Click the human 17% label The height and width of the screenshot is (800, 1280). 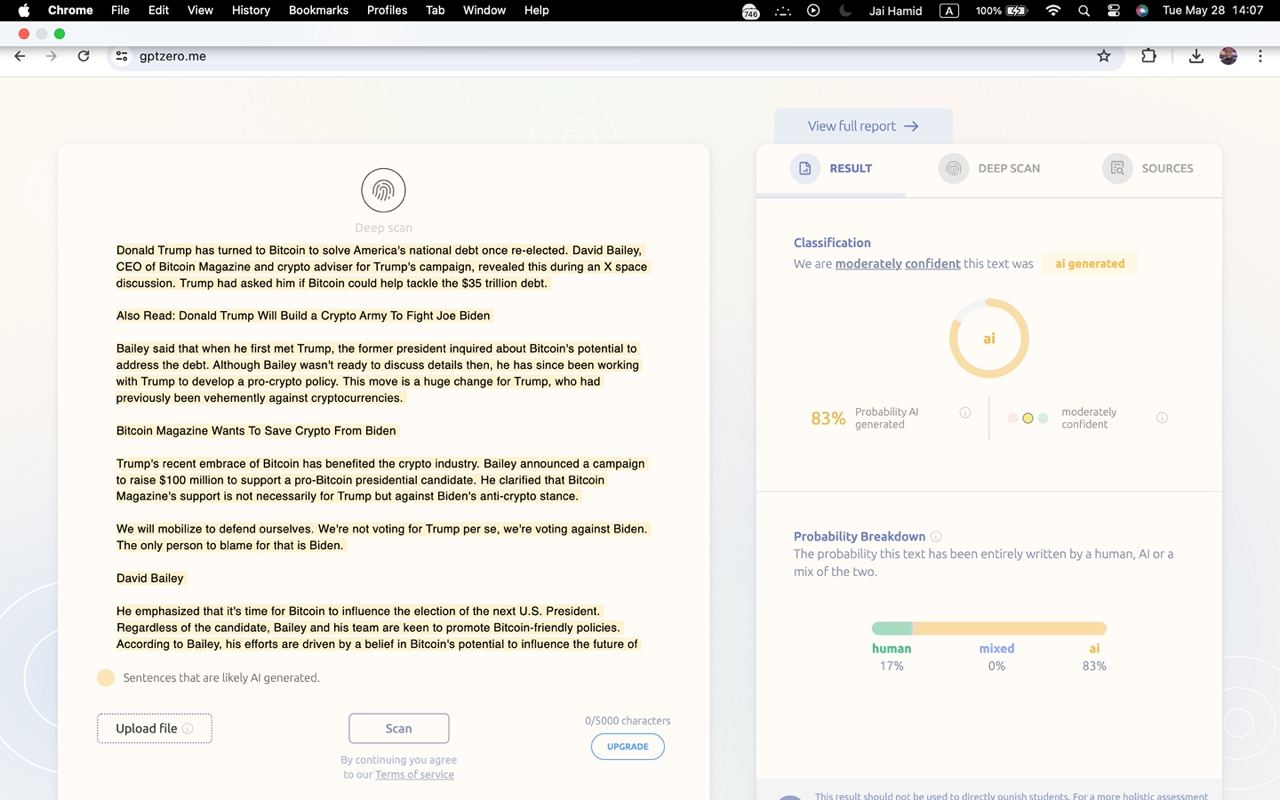pyautogui.click(x=891, y=657)
